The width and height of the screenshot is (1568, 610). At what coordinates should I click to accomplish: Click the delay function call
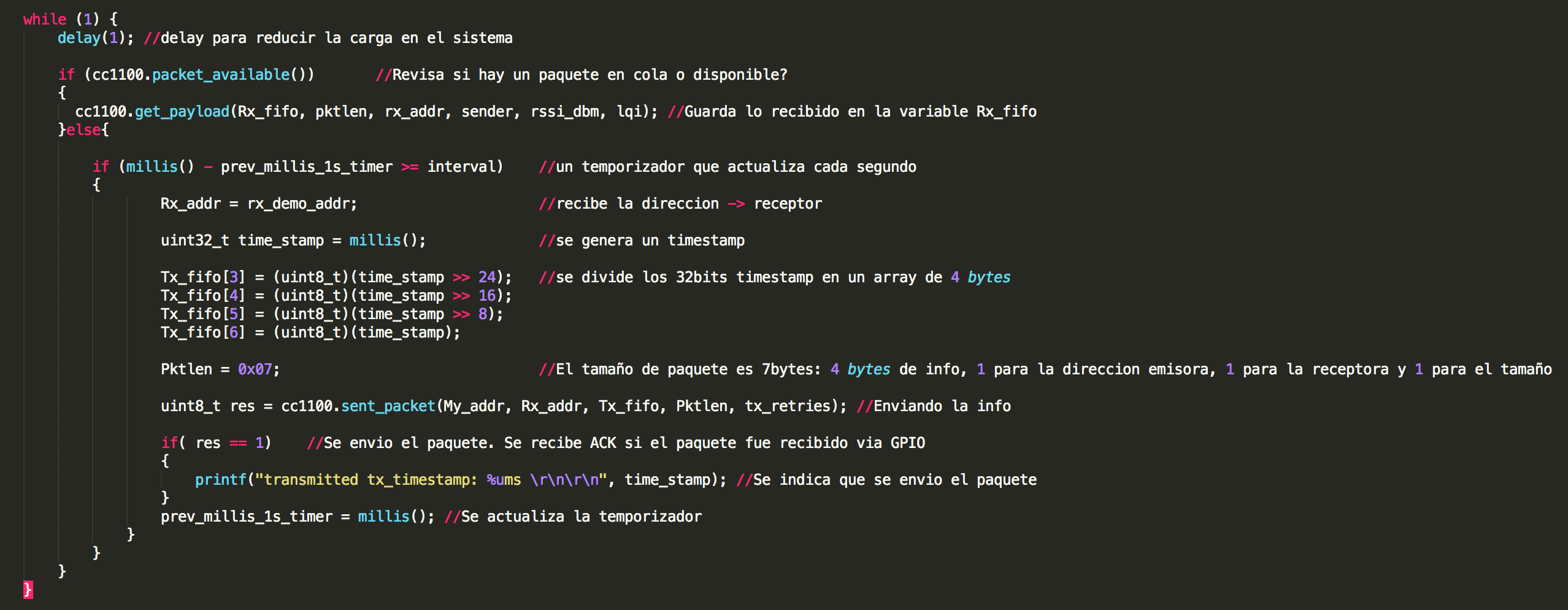[x=79, y=38]
